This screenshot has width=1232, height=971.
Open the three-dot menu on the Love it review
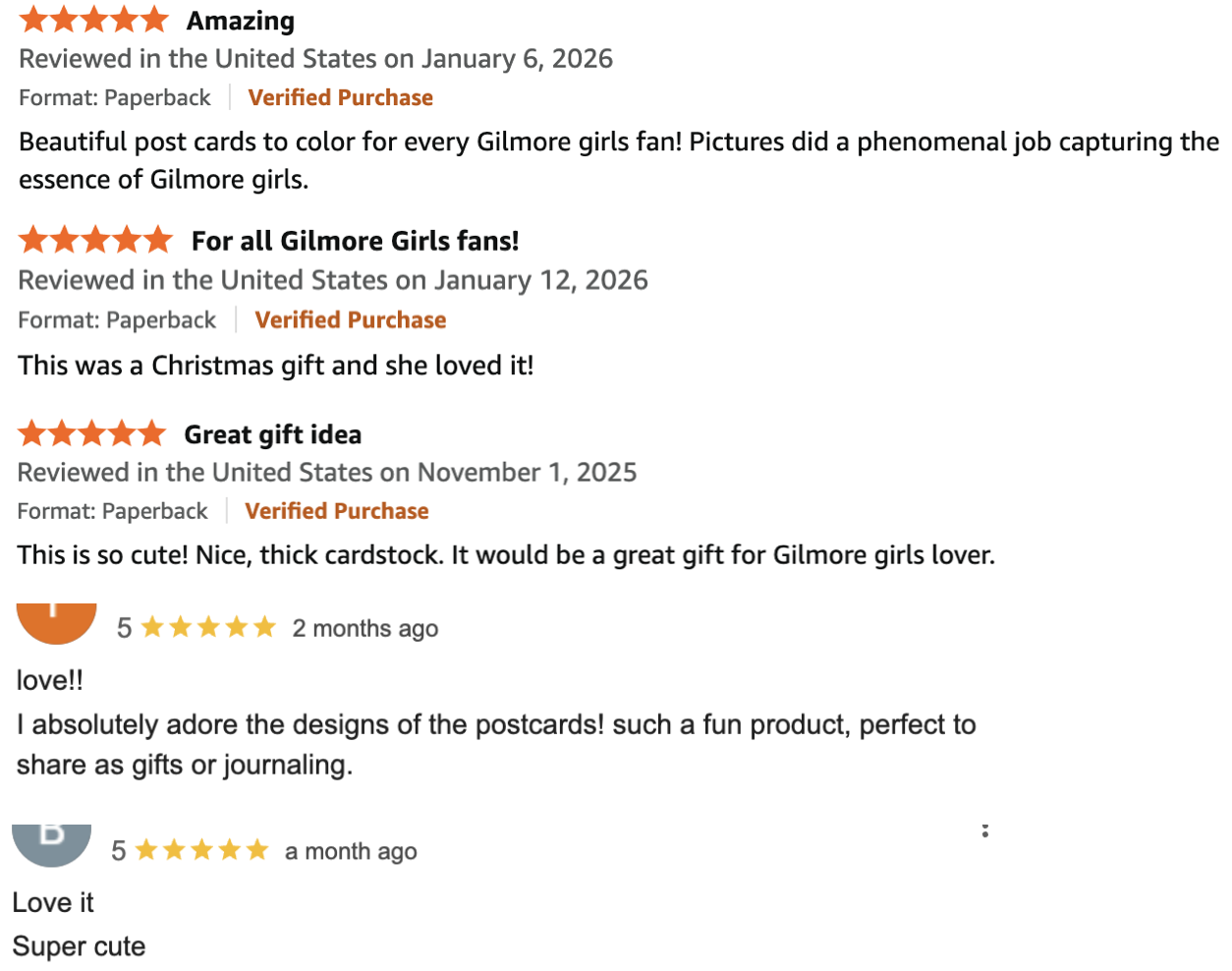click(x=984, y=831)
